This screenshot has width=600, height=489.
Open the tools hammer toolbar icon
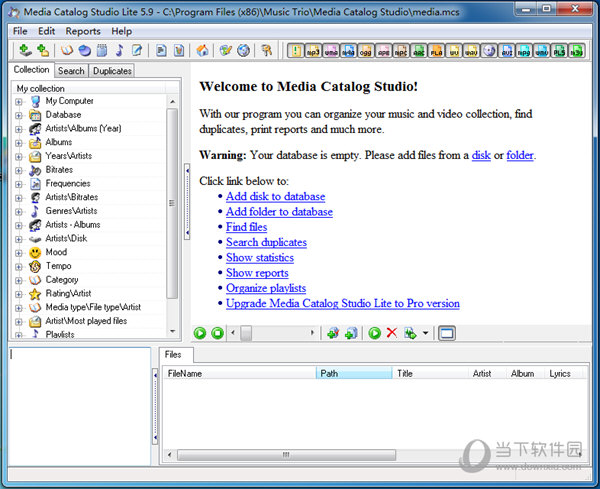click(x=266, y=50)
